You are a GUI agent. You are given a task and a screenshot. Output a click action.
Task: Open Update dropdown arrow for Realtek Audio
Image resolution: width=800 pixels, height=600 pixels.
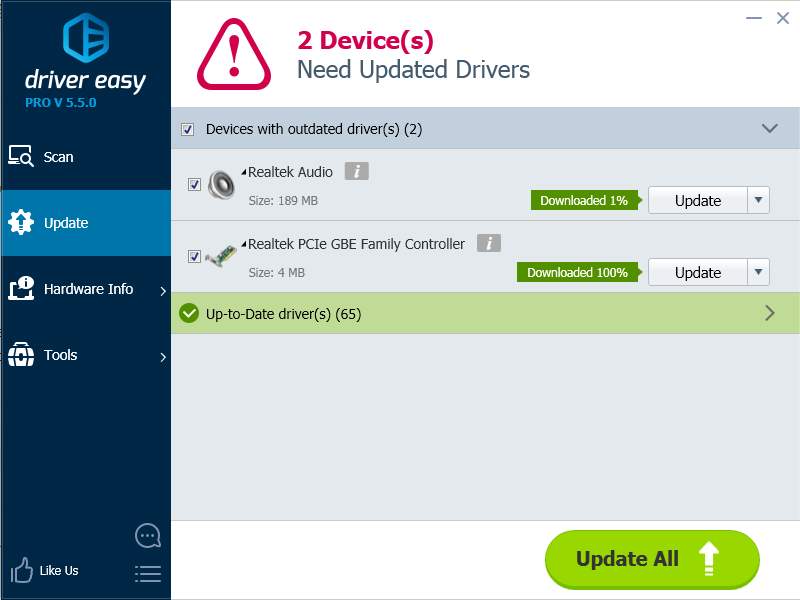(x=758, y=200)
